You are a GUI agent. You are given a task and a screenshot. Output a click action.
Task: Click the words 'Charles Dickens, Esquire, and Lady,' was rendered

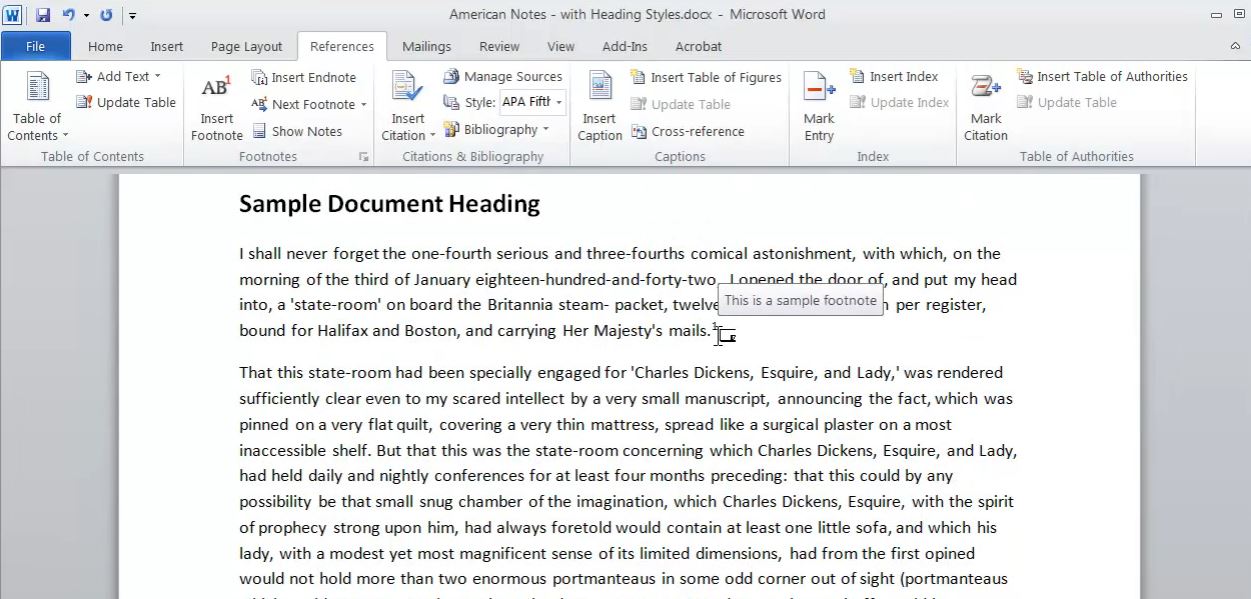point(818,373)
